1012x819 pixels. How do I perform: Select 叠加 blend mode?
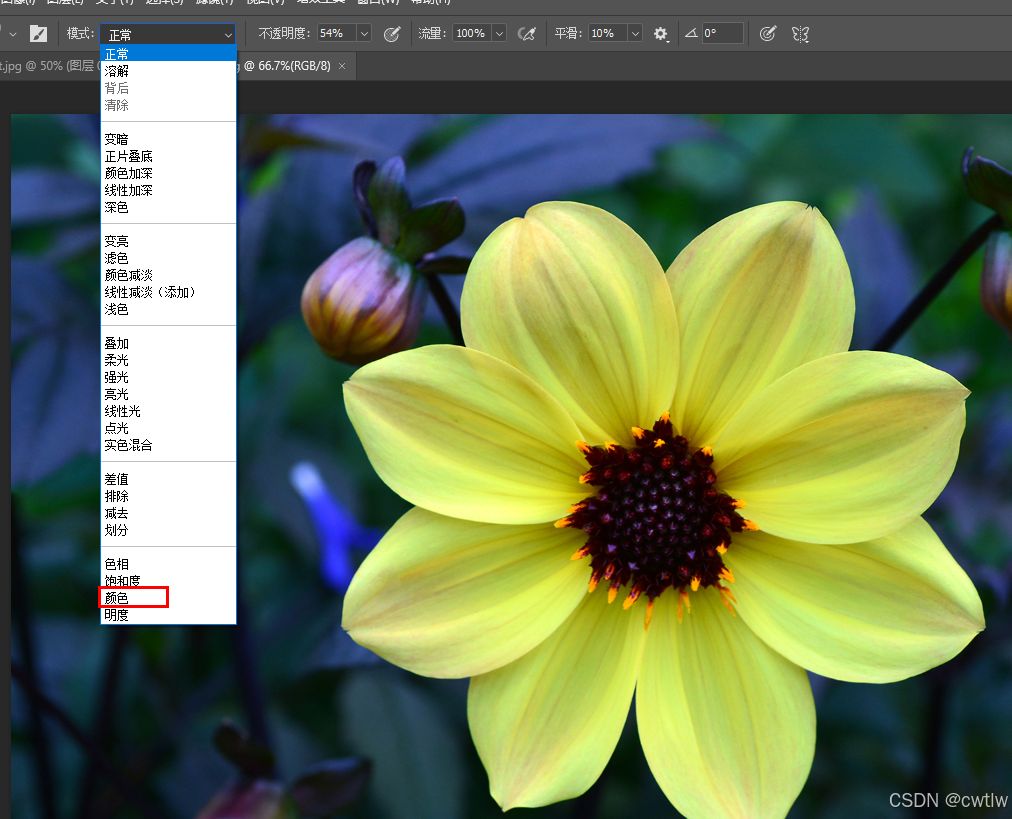pyautogui.click(x=168, y=343)
